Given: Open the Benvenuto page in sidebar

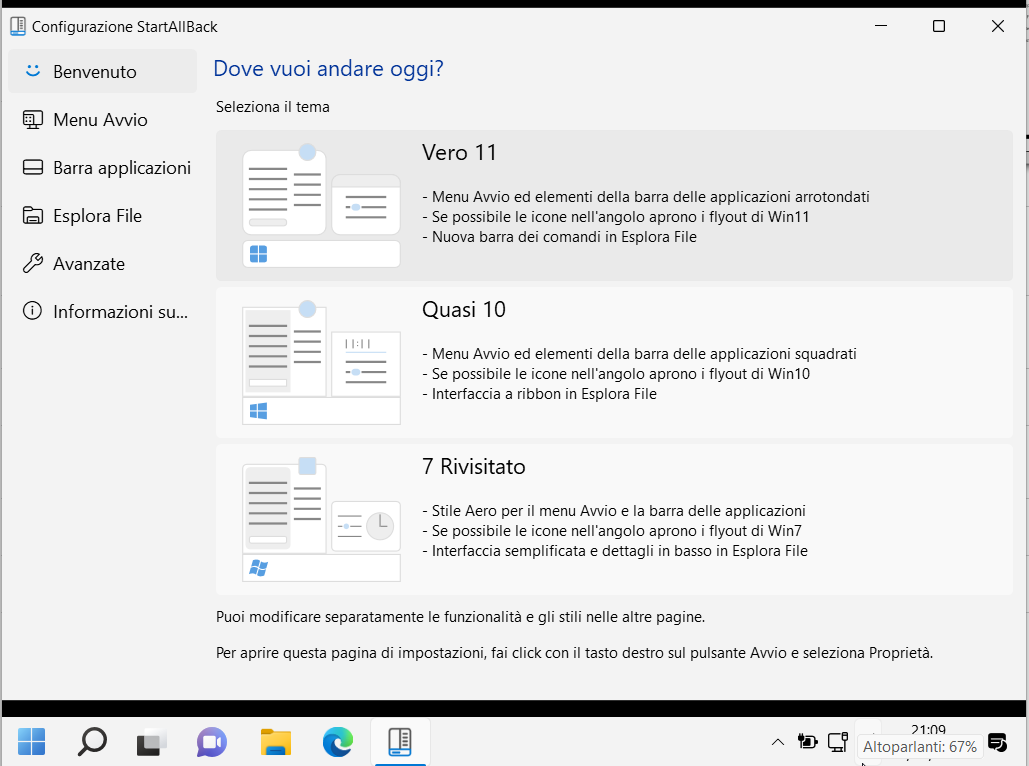Looking at the screenshot, I should (x=102, y=72).
